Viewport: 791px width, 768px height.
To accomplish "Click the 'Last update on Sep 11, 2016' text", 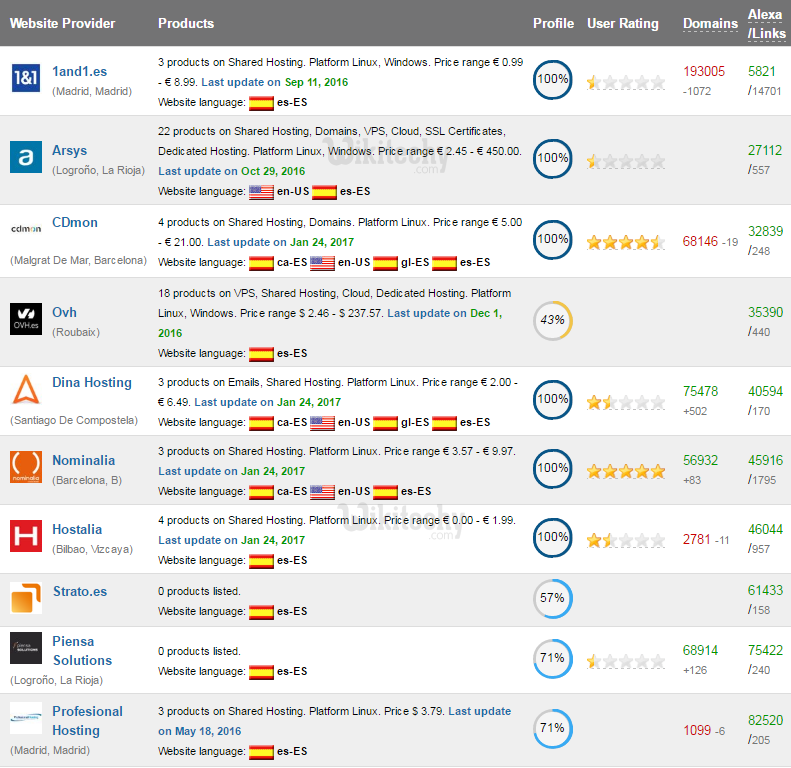I will [275, 82].
